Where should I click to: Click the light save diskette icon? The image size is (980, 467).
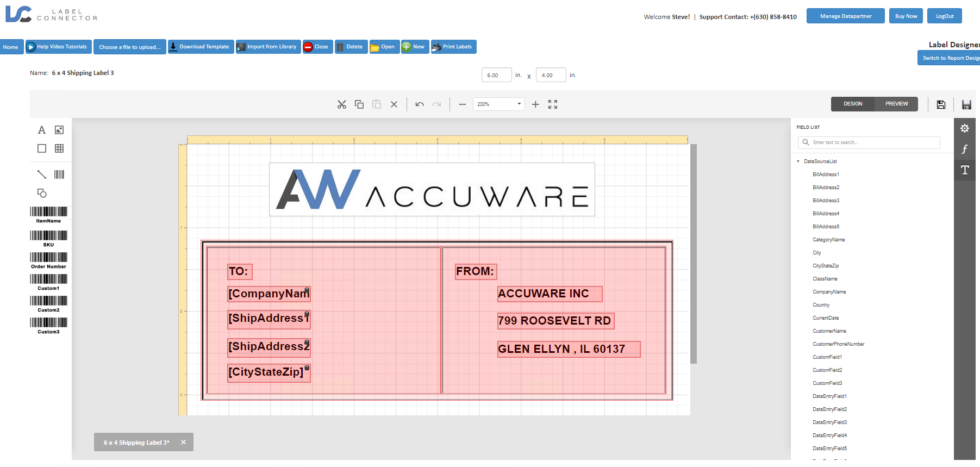tap(941, 104)
